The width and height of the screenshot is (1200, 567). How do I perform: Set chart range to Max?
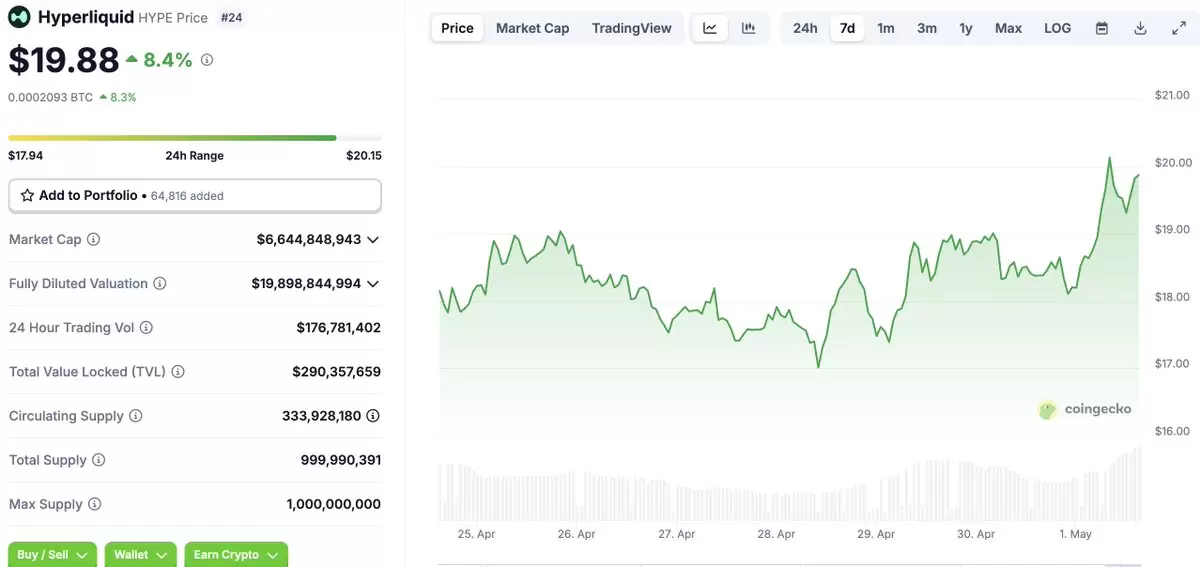click(x=1008, y=28)
